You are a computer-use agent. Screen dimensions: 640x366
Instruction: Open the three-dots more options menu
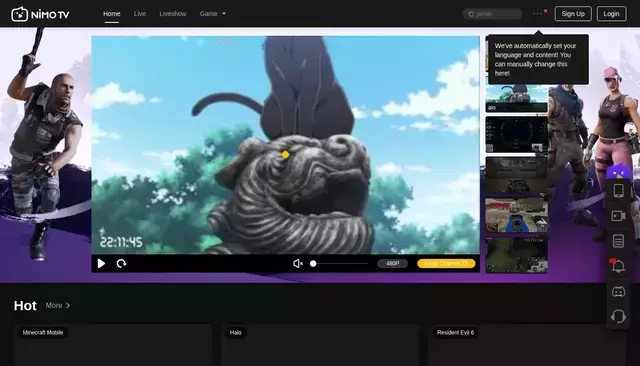[538, 13]
